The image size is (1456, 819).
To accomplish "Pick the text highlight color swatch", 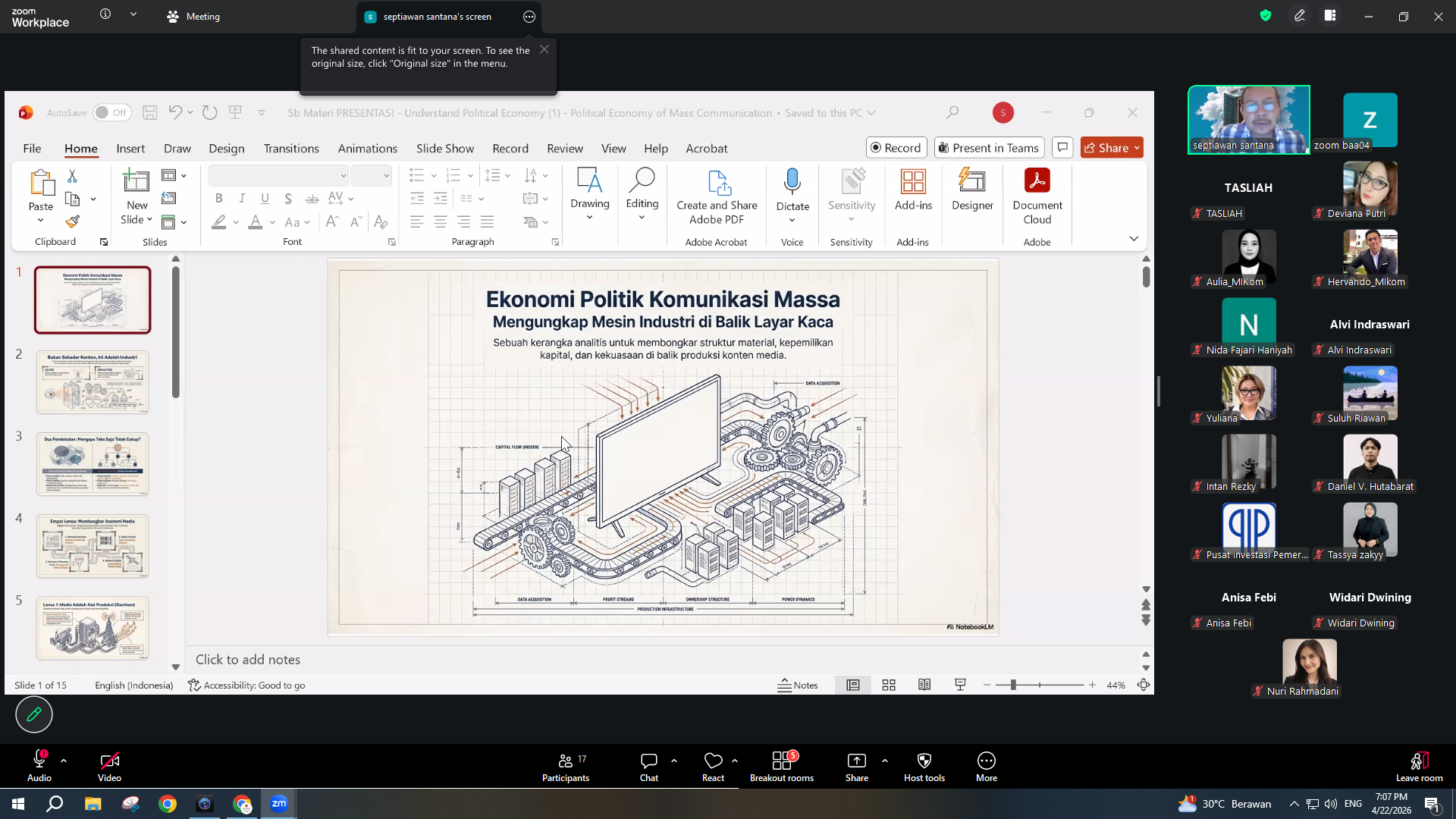I will click(x=219, y=222).
